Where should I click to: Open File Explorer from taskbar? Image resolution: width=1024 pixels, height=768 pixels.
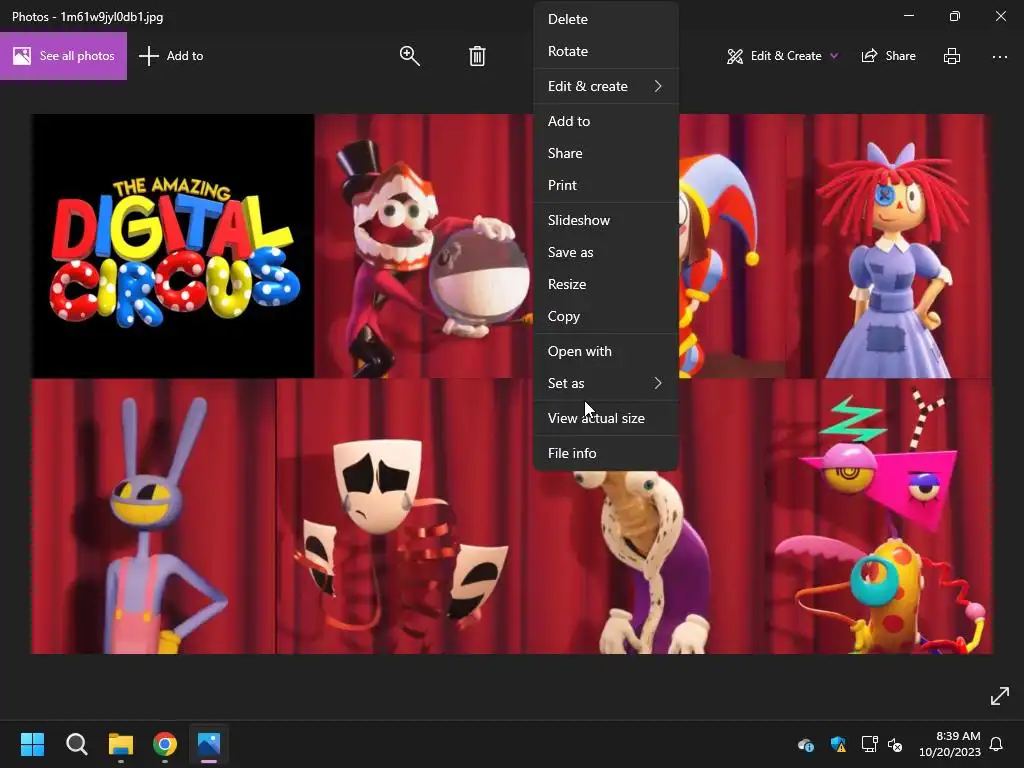click(x=121, y=744)
